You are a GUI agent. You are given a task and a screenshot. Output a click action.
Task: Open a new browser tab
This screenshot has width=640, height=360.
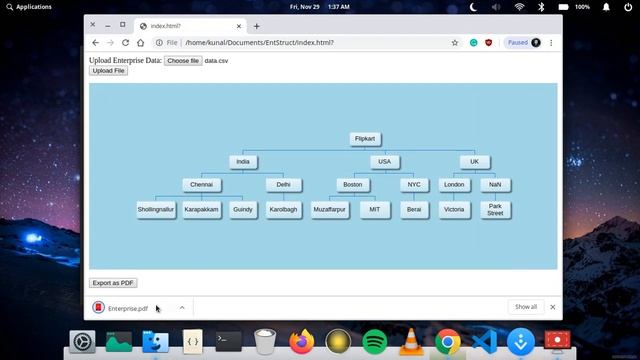[256, 26]
